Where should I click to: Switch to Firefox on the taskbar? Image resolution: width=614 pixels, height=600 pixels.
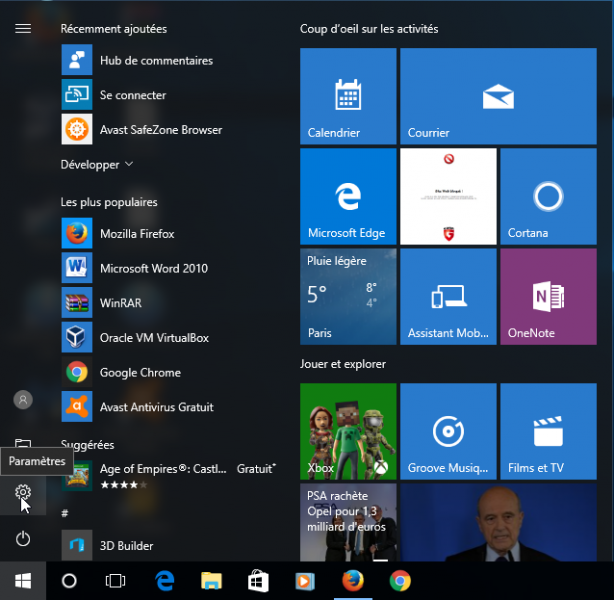[353, 580]
